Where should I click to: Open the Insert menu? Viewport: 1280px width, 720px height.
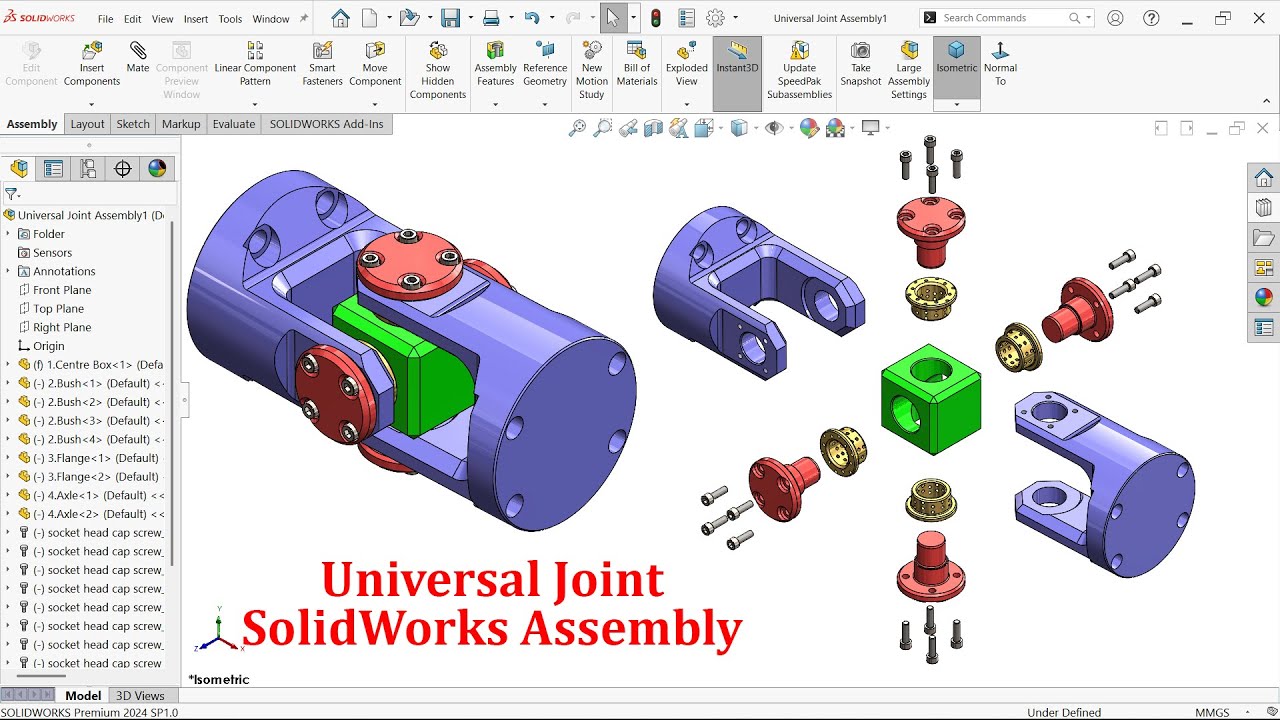click(196, 19)
